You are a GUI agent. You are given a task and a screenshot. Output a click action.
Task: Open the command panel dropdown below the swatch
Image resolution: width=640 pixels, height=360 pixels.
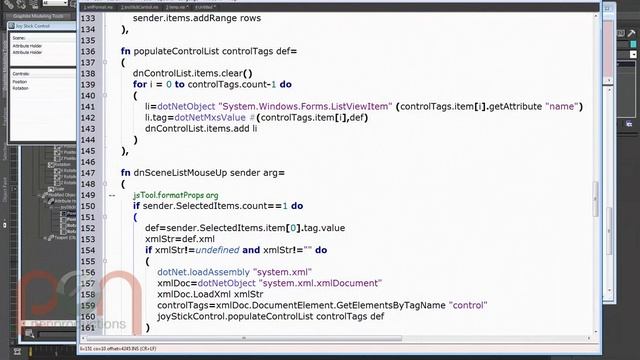tap(633, 54)
